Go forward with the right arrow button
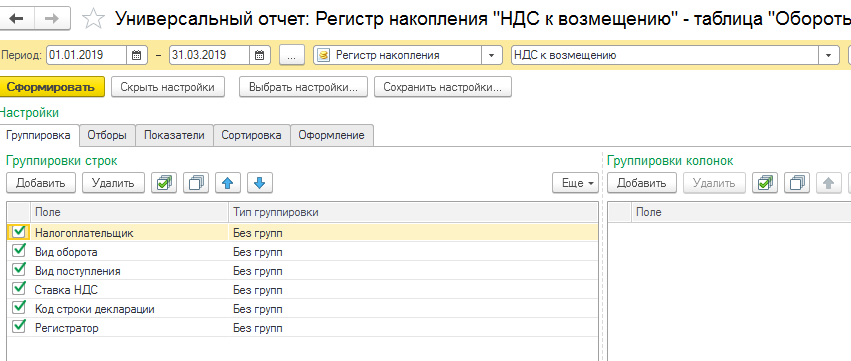 point(52,19)
